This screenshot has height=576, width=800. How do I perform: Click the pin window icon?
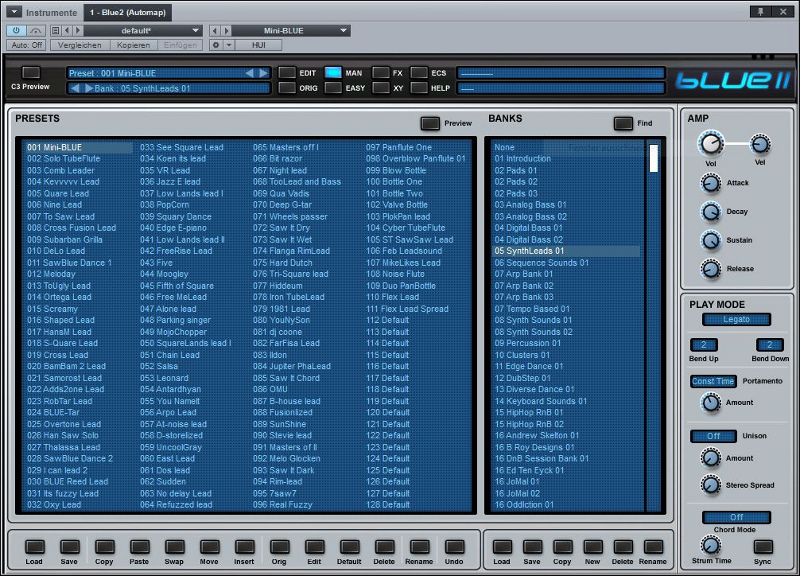pos(760,12)
